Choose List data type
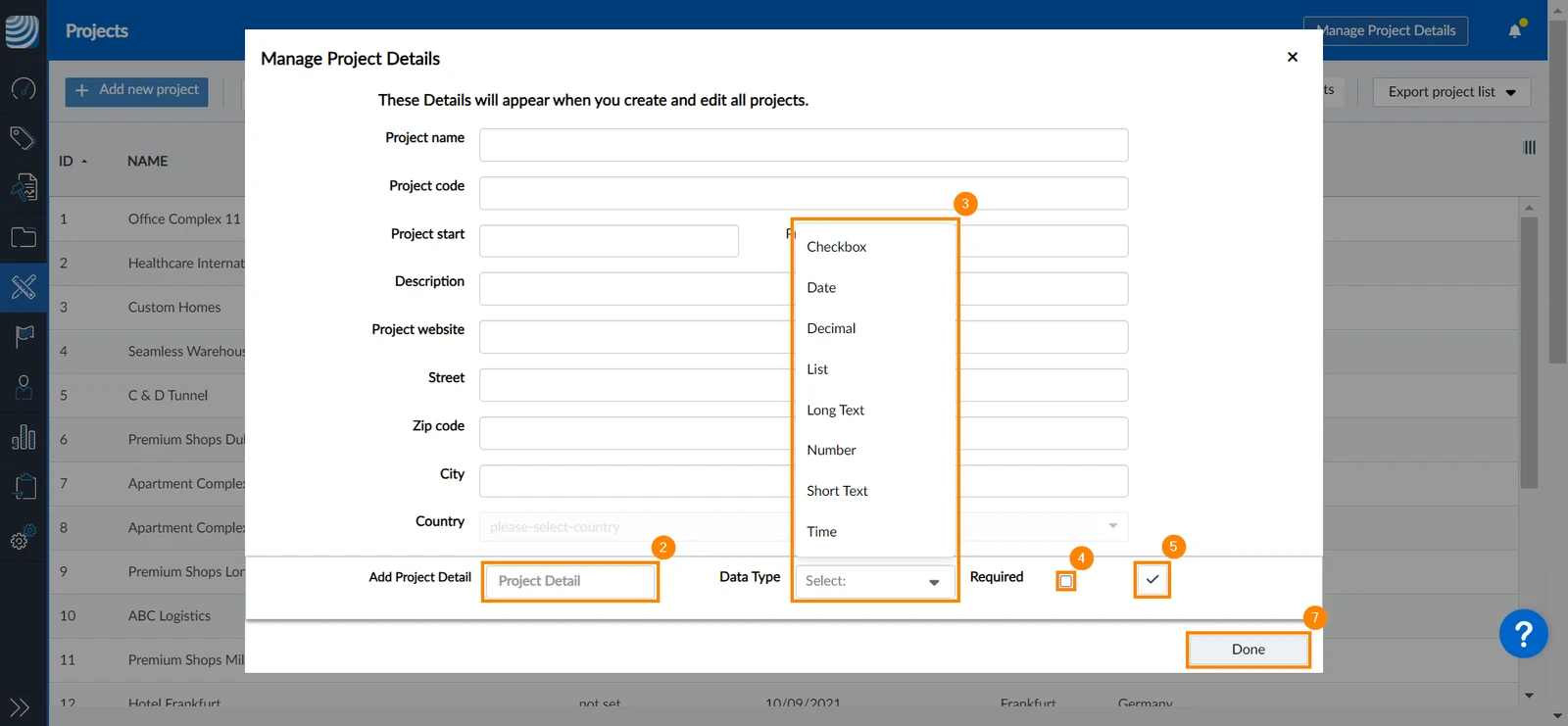This screenshot has width=1568, height=726. click(x=874, y=369)
